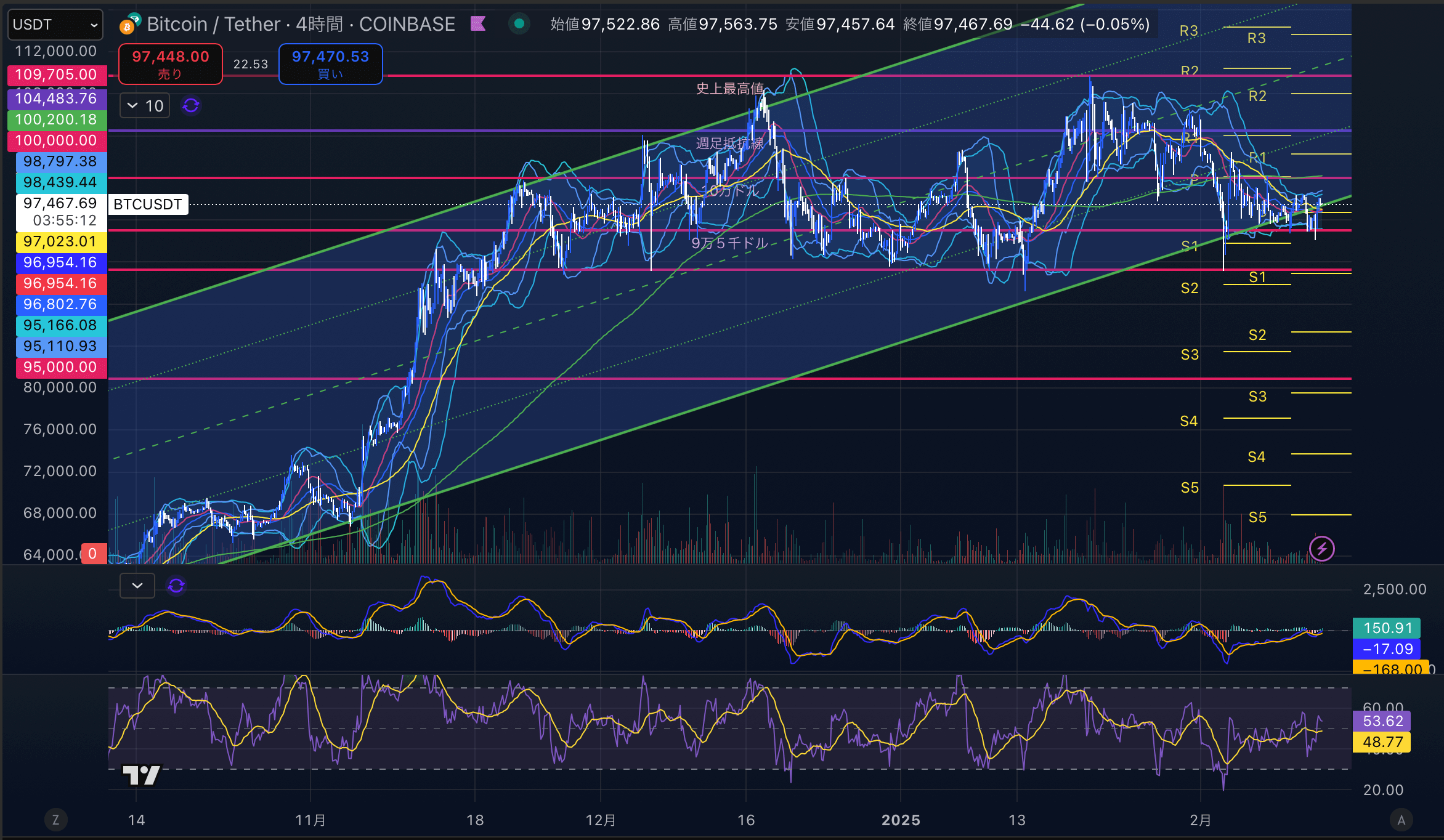Click the TradingView logo
The width and height of the screenshot is (1444, 840).
pyautogui.click(x=142, y=775)
